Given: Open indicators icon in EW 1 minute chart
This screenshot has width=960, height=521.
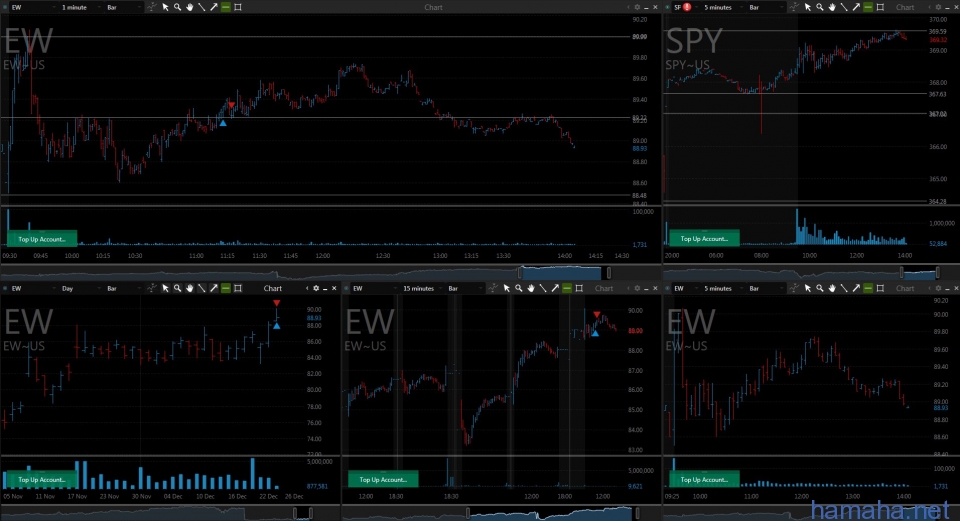Looking at the screenshot, I should point(151,7).
